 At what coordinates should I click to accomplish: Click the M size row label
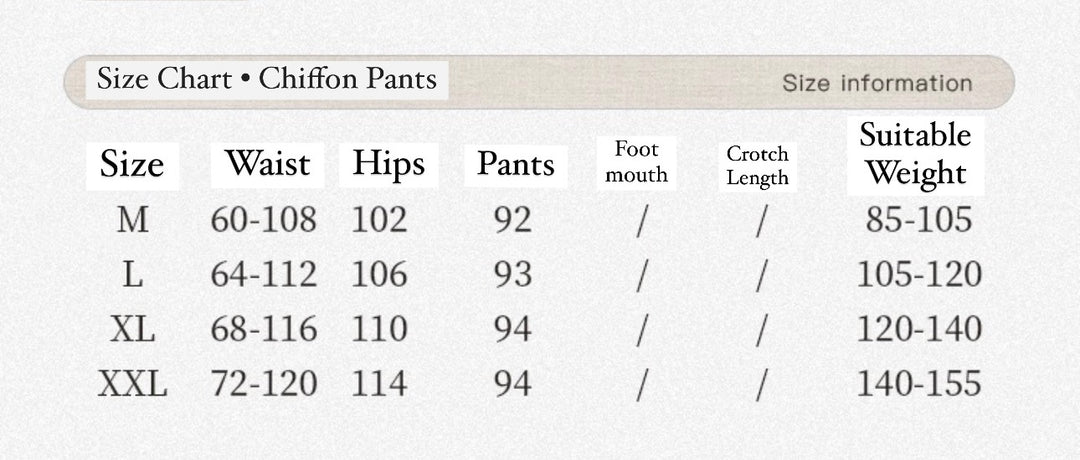133,220
